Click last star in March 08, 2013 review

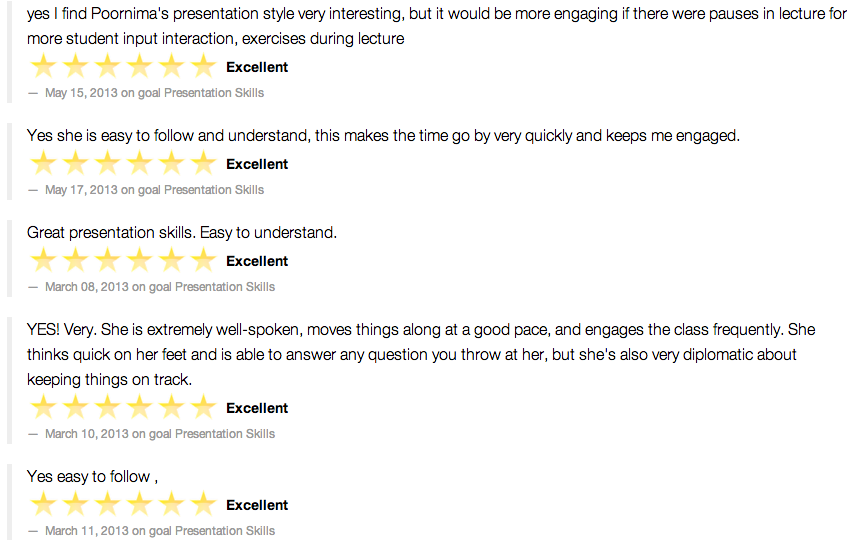[203, 261]
